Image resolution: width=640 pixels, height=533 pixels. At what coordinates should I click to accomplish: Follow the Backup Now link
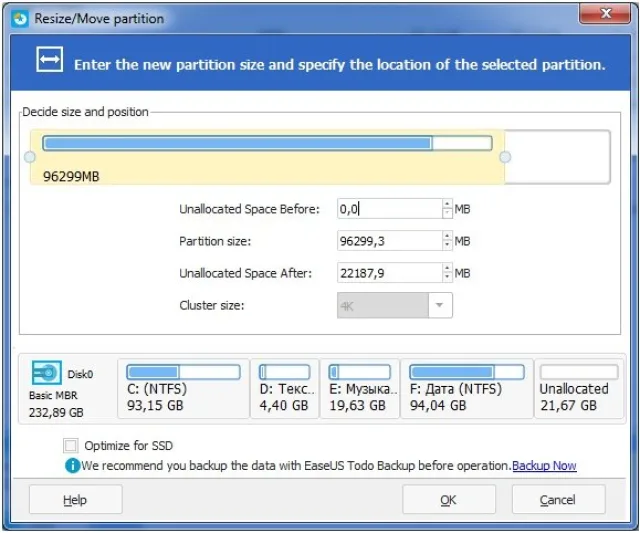(x=544, y=466)
